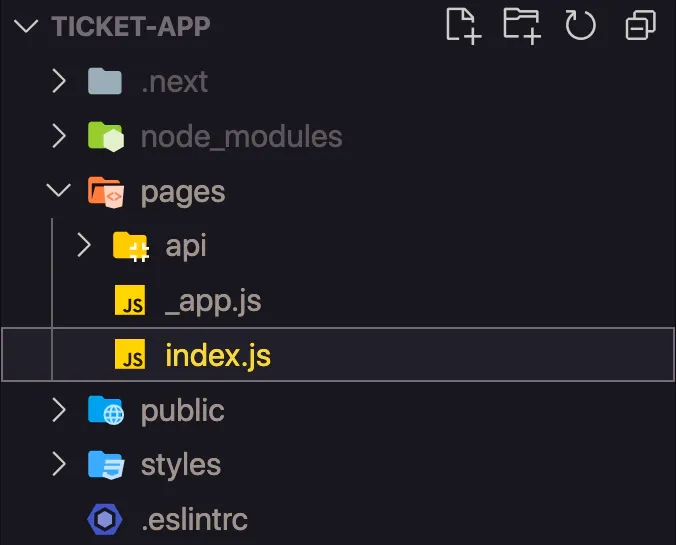Viewport: 676px width, 545px height.
Task: Collapse all folders in explorer
Action: click(641, 25)
